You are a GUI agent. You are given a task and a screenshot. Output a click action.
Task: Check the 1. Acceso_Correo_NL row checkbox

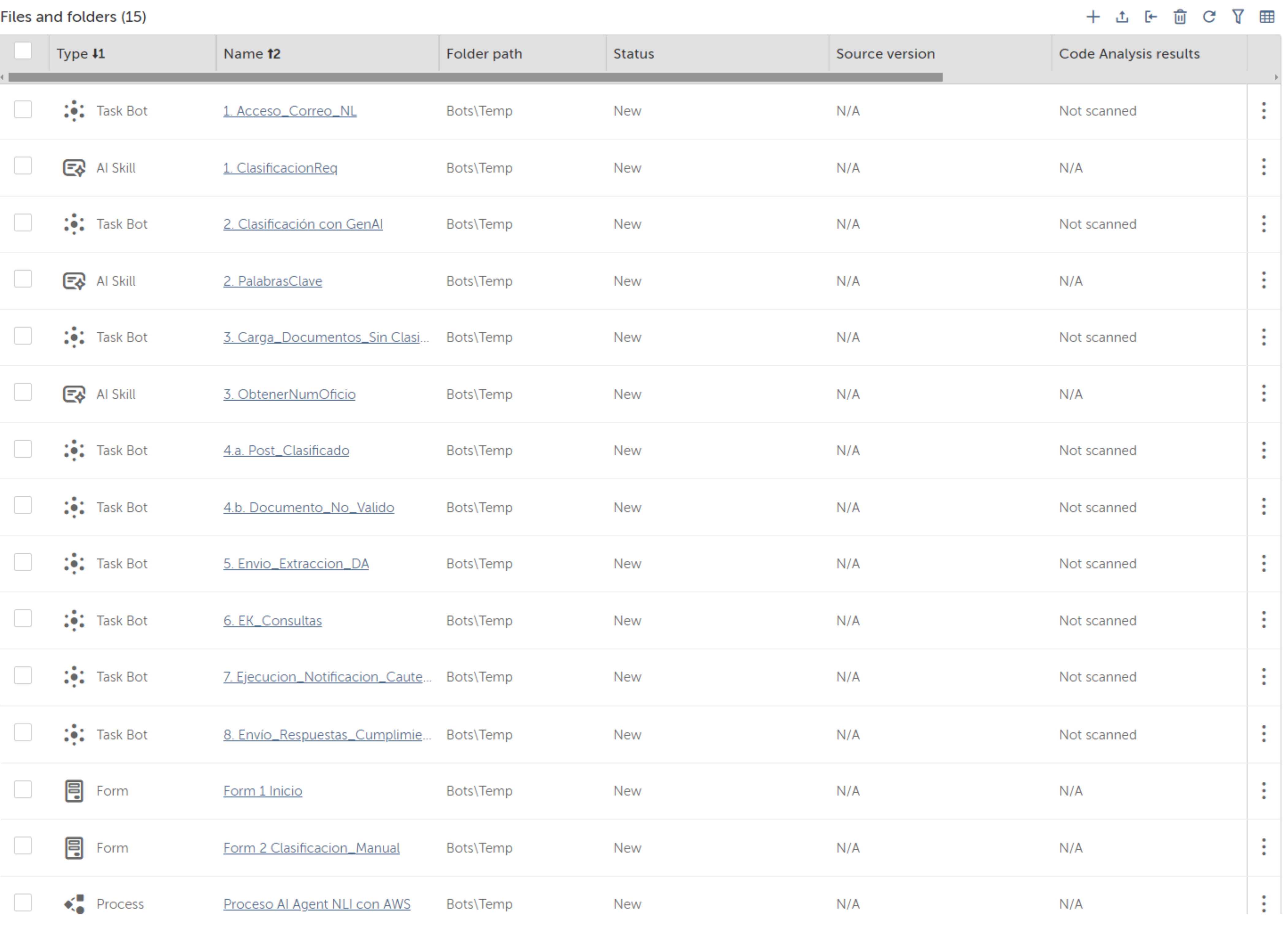[23, 109]
